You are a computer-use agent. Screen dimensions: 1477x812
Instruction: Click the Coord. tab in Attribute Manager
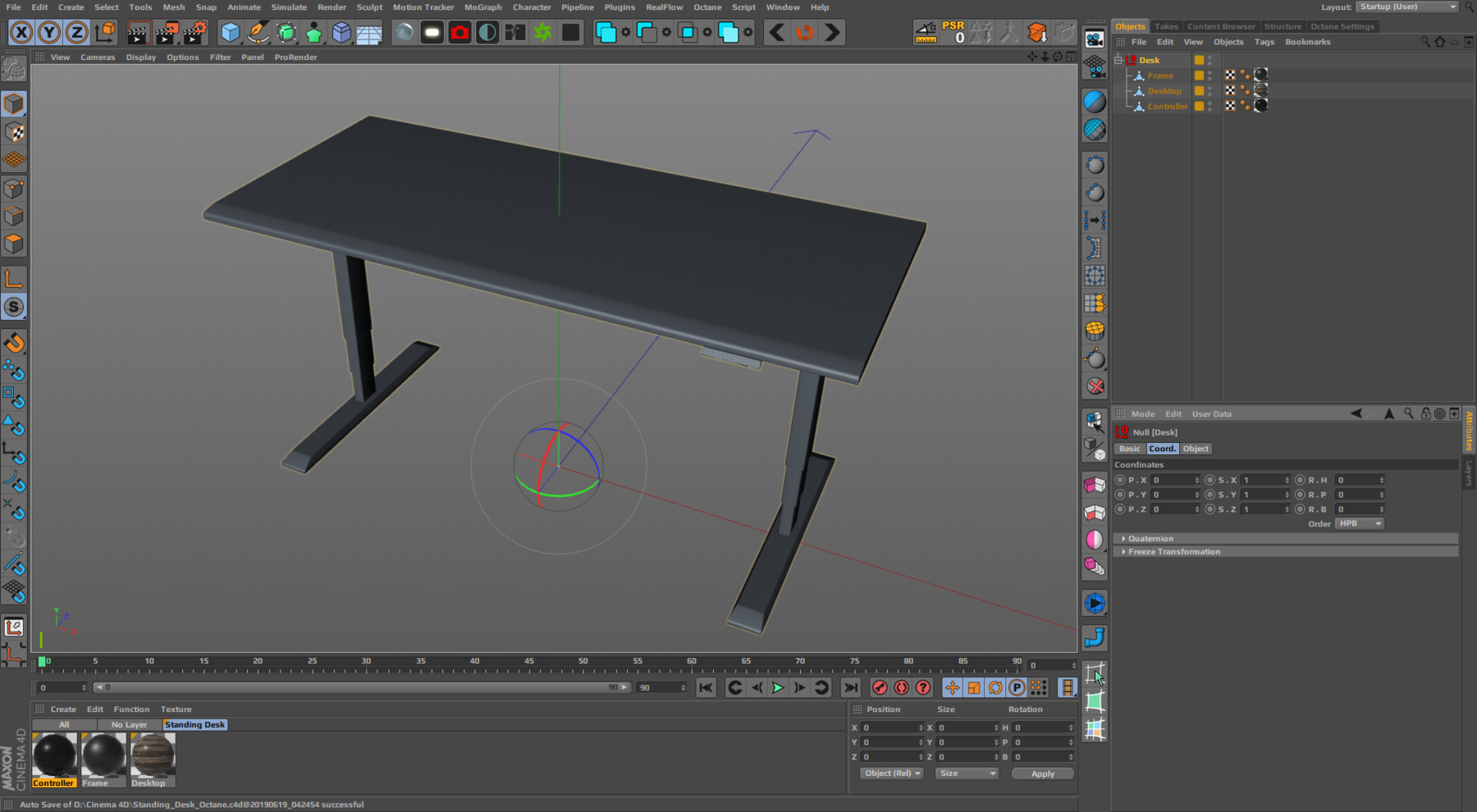point(1162,449)
